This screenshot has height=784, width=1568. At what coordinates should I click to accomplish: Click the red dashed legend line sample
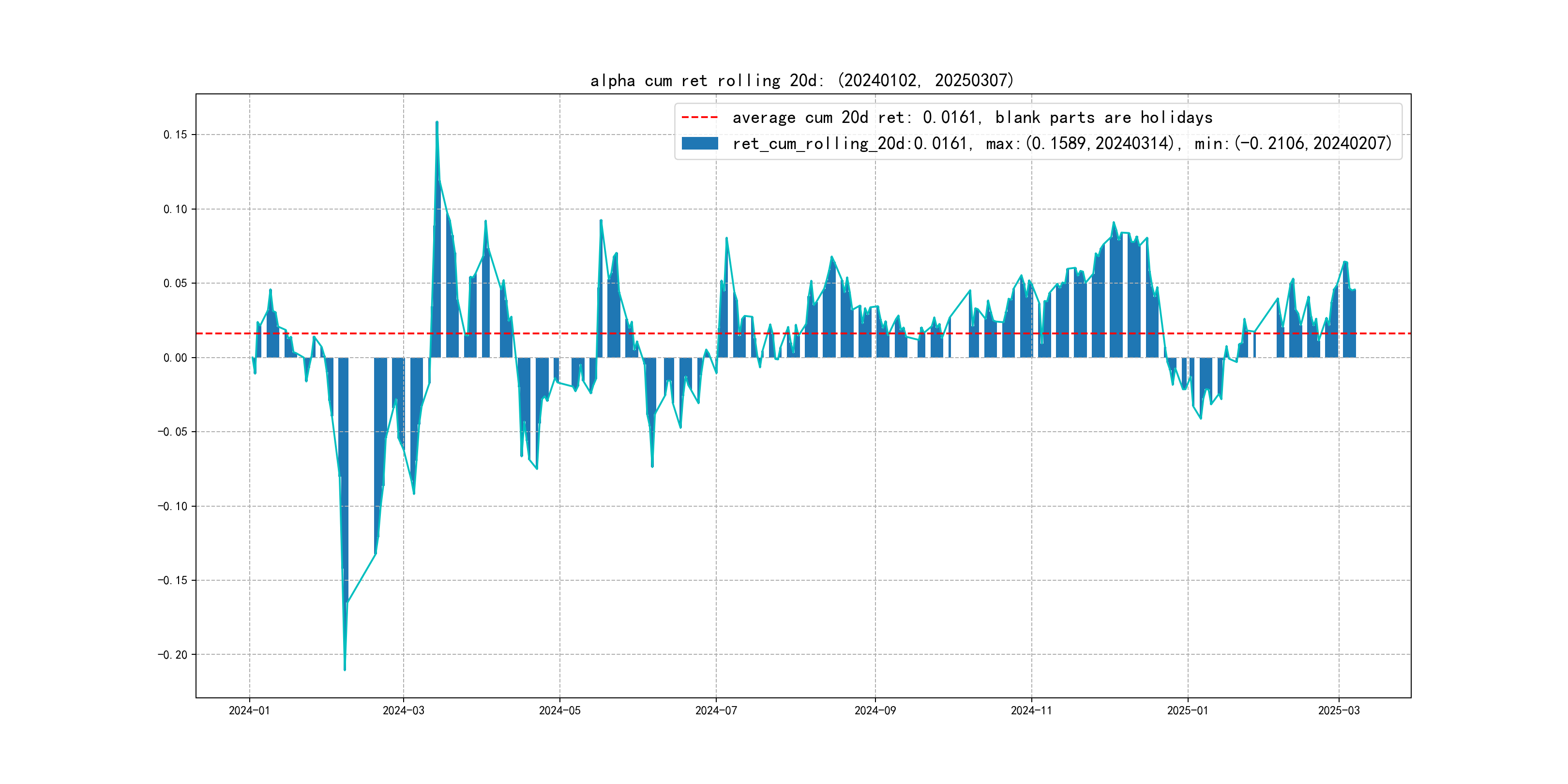click(x=699, y=117)
